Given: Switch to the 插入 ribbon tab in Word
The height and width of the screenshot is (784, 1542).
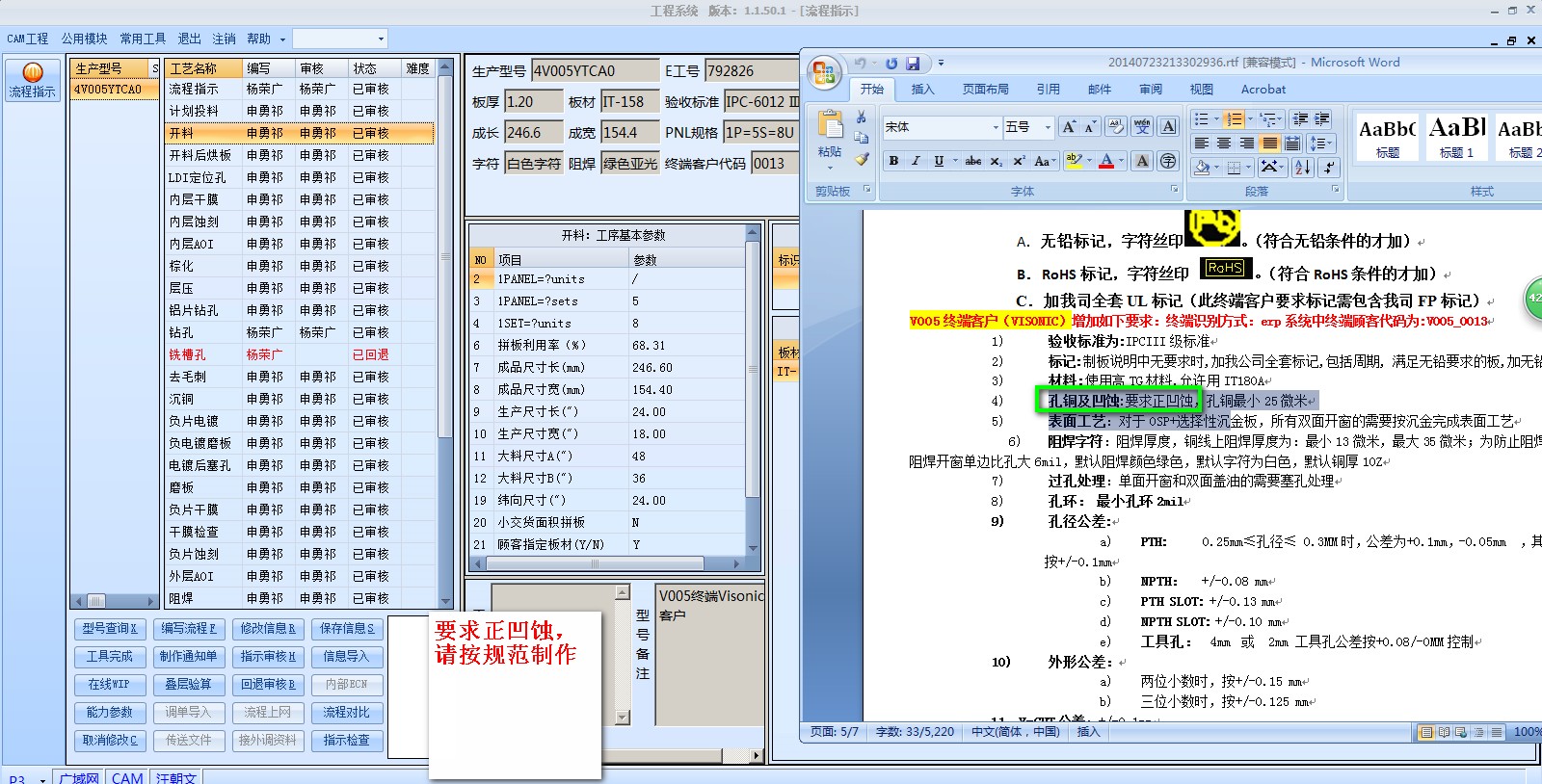Looking at the screenshot, I should [922, 89].
